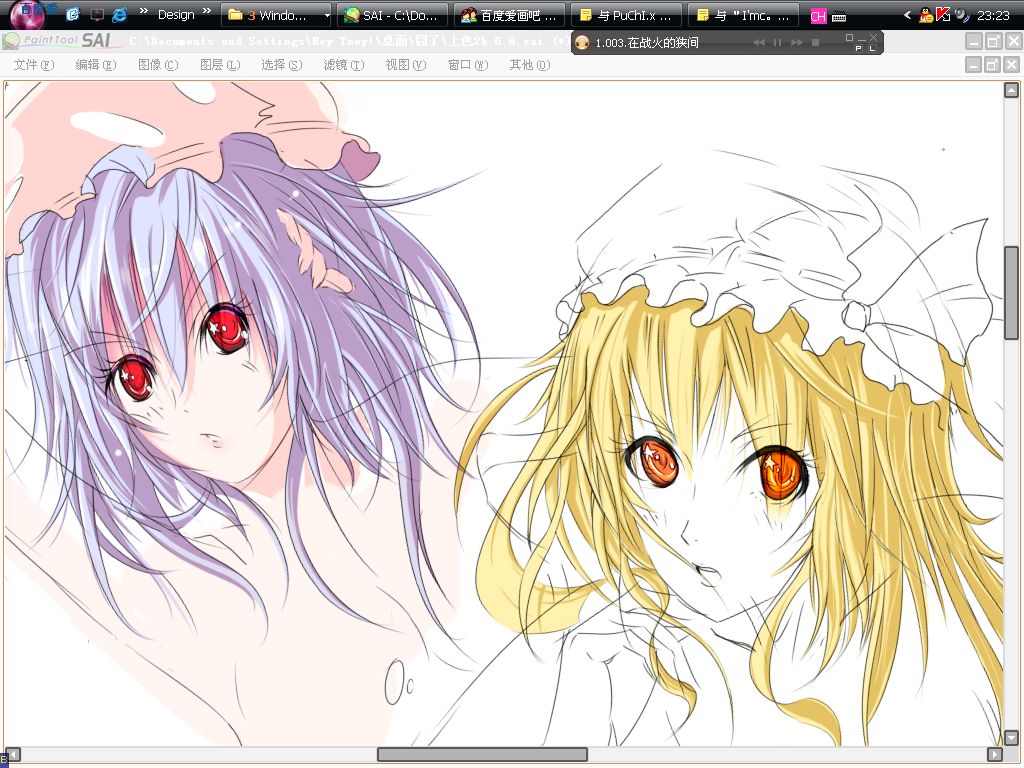Click the canvas scroll left arrow
This screenshot has height=768, width=1024.
click(x=13, y=754)
